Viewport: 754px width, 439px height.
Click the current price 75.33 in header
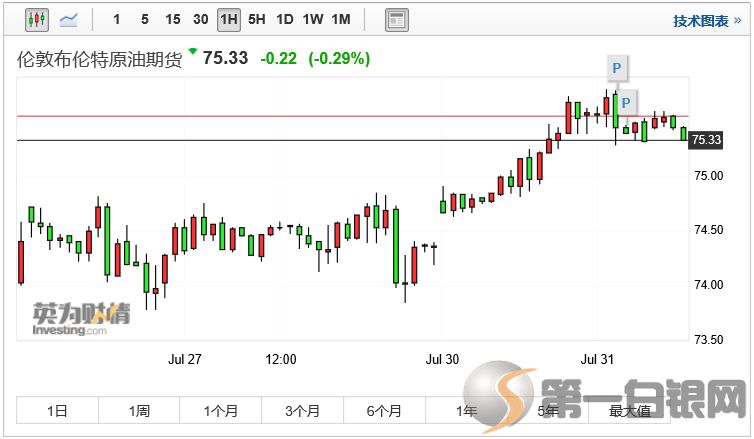tap(225, 58)
